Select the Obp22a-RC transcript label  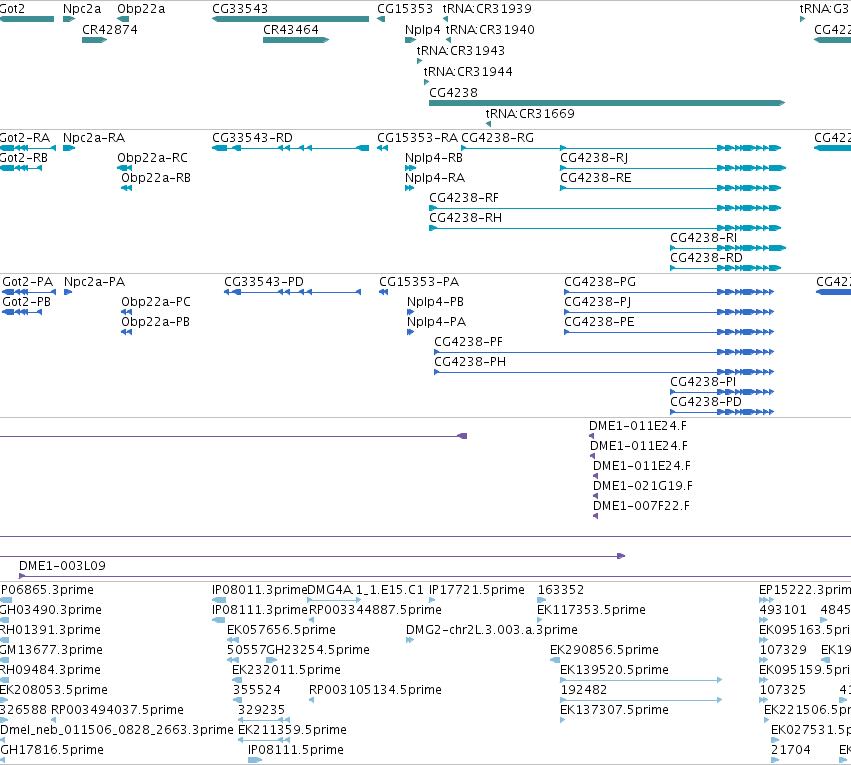point(153,158)
